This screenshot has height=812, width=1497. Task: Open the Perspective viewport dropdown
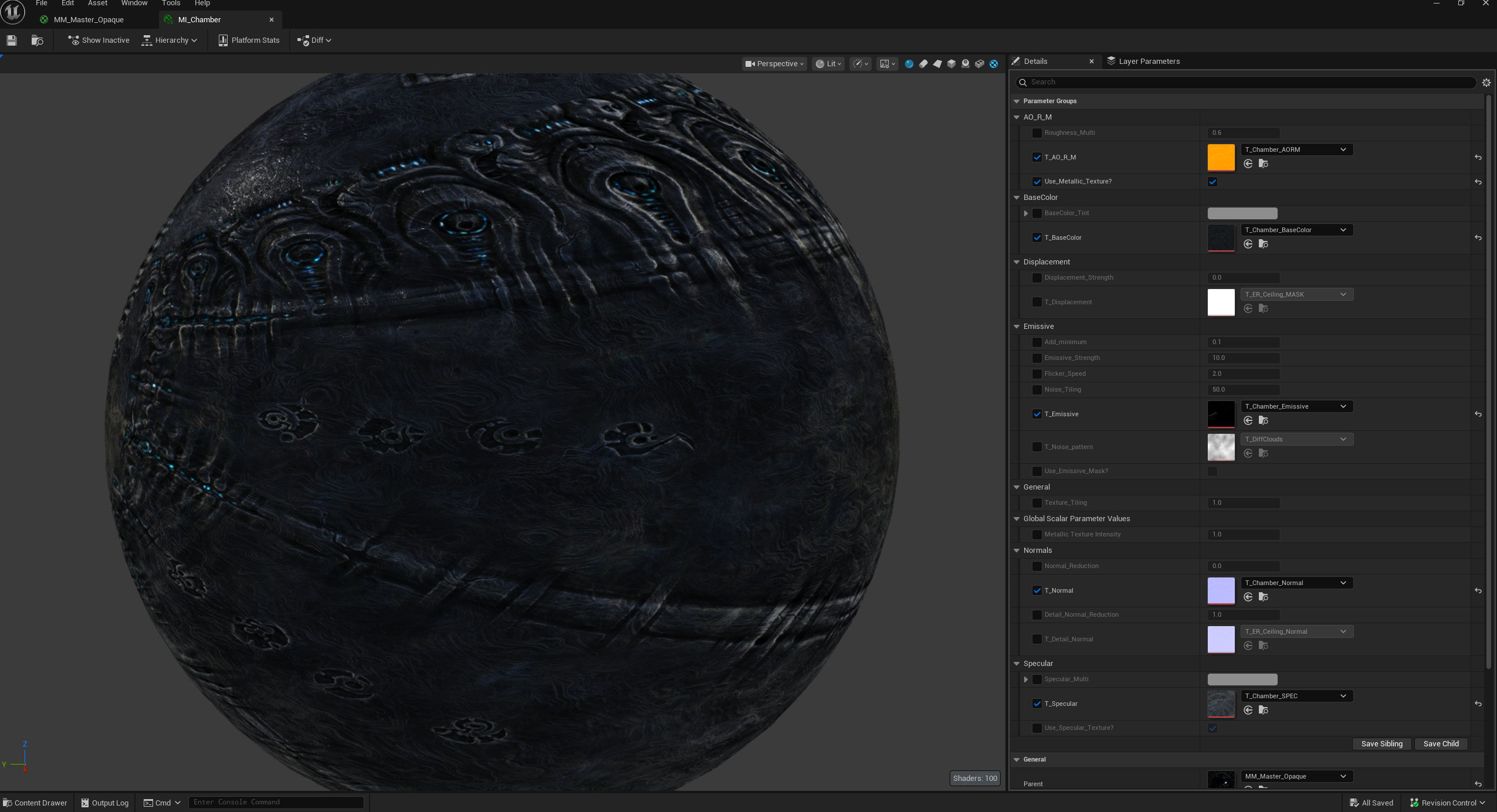pos(774,64)
